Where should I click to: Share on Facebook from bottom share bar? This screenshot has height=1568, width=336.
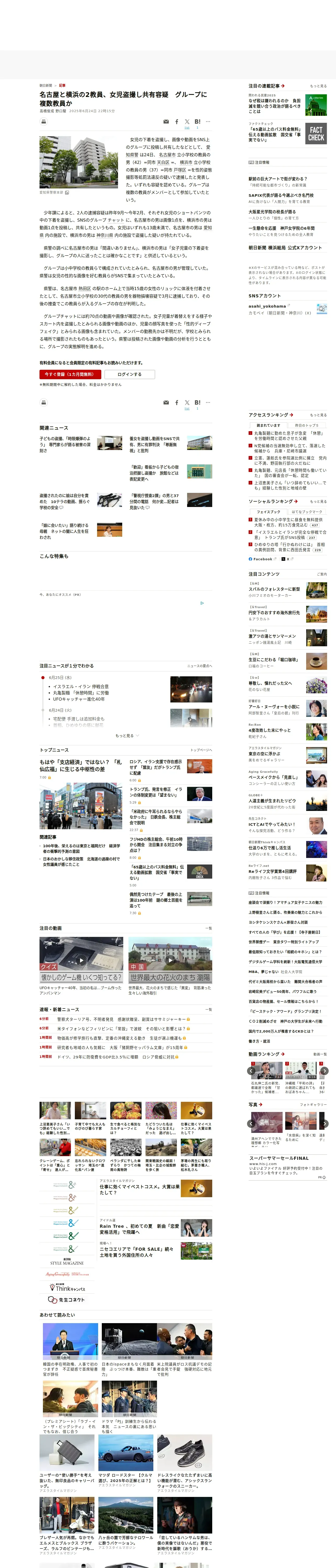point(177,402)
